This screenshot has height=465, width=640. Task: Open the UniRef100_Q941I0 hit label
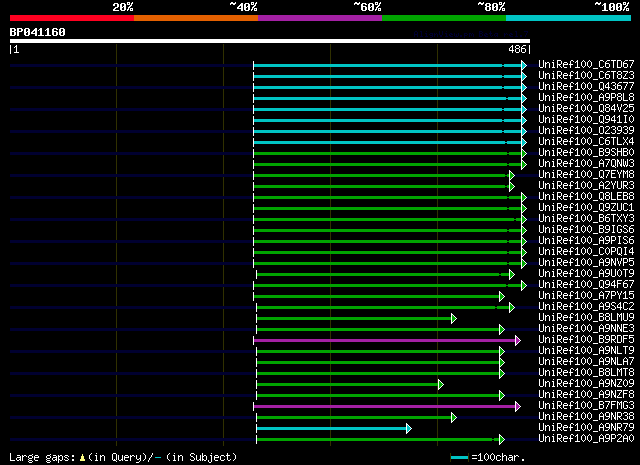click(586, 119)
